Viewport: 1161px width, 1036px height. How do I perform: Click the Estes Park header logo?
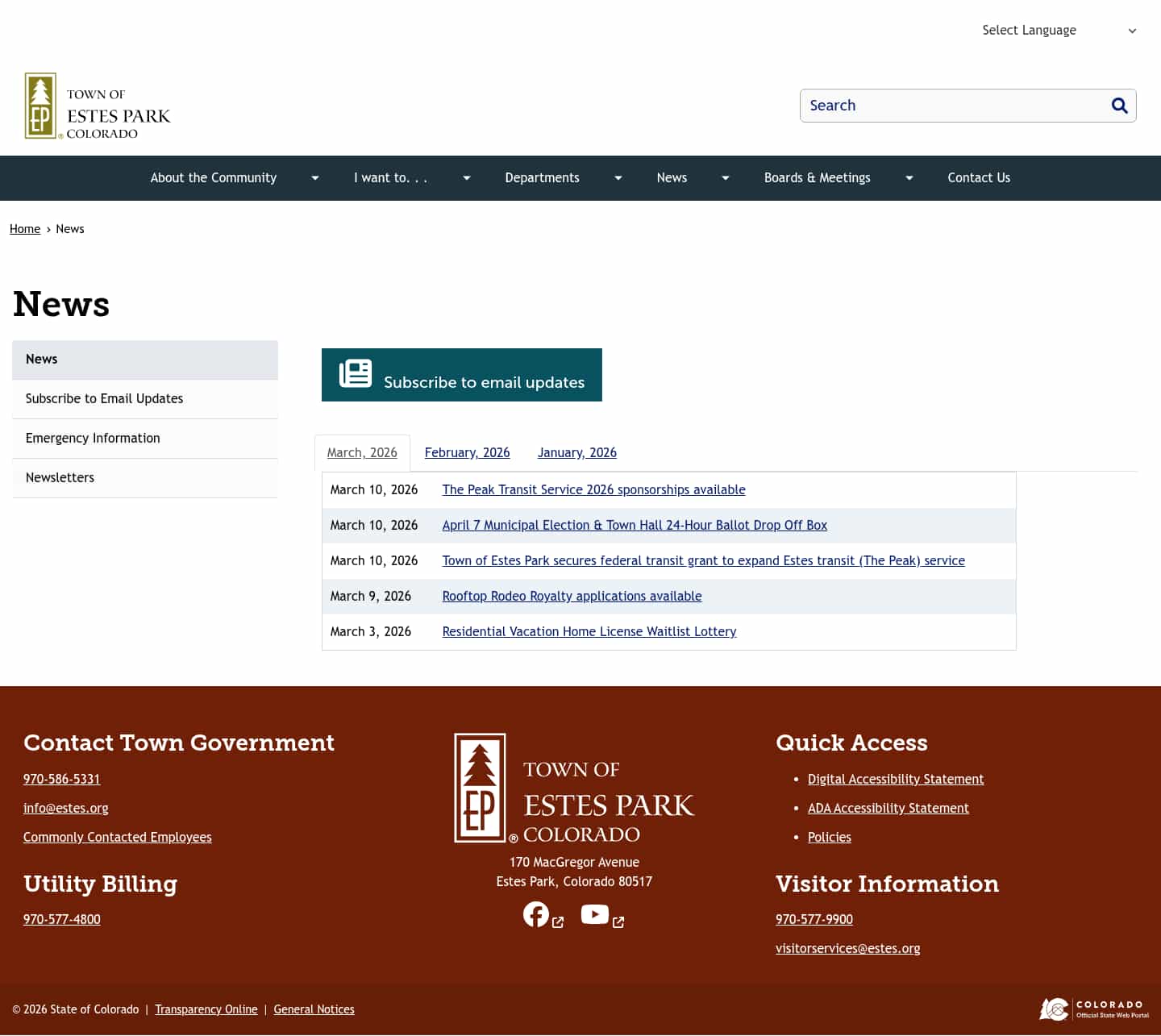[97, 106]
